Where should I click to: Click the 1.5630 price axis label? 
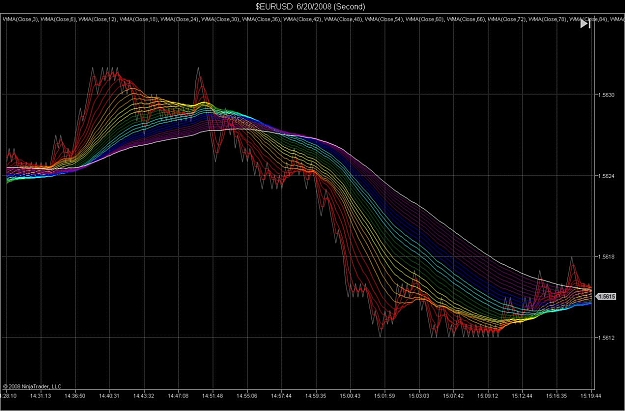tap(606, 95)
